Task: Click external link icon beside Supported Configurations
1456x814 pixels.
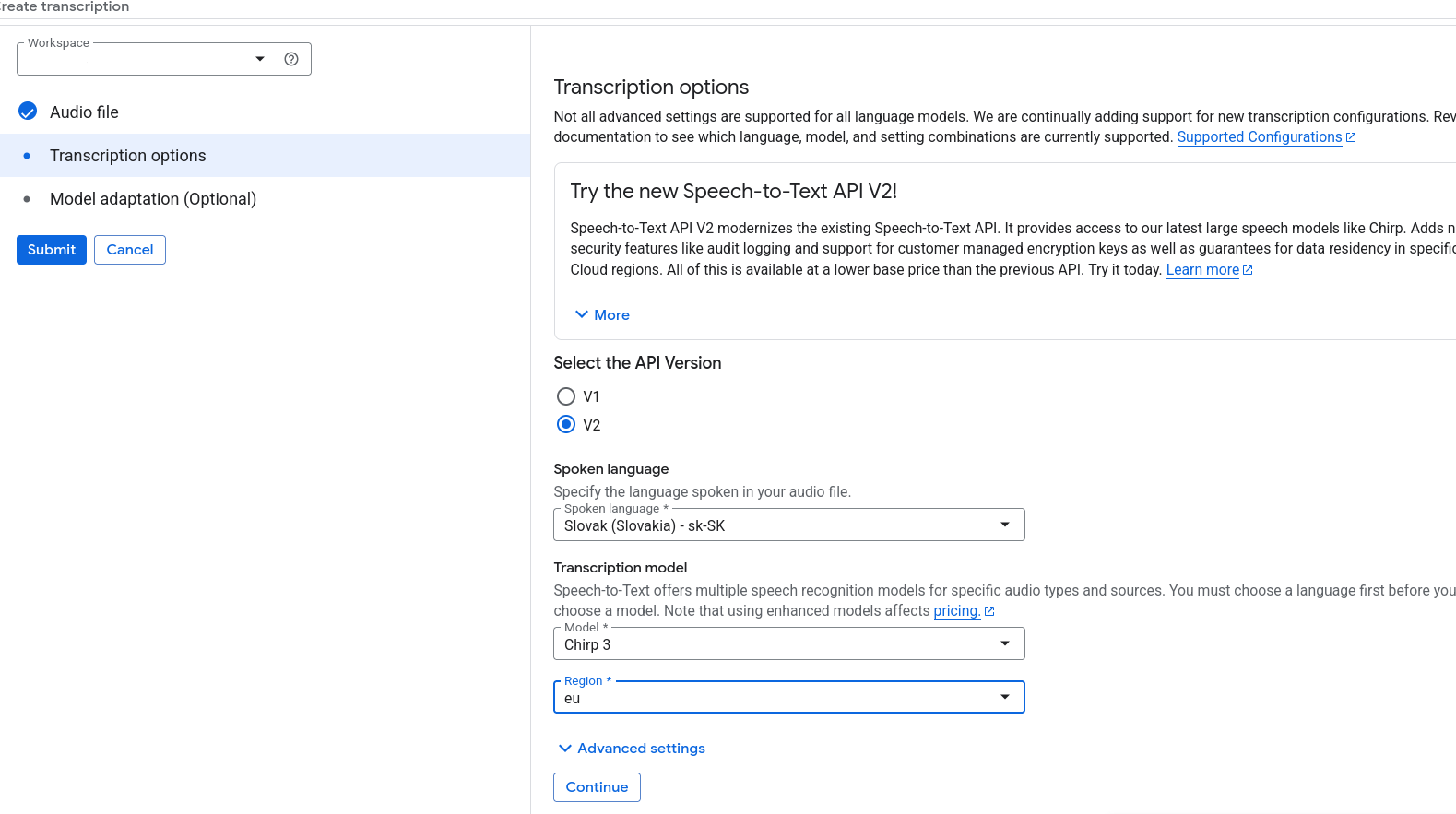Action: pos(1351,137)
